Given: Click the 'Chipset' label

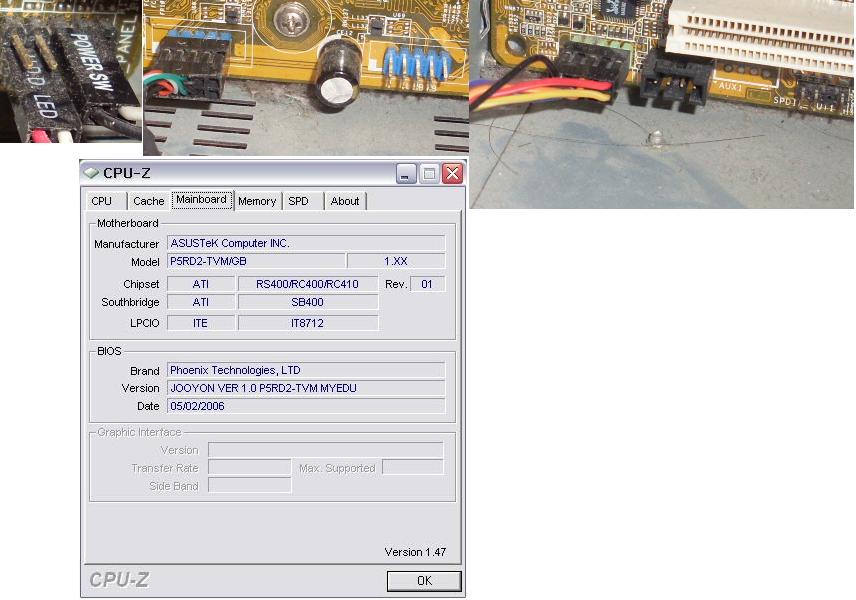Looking at the screenshot, I should click(141, 284).
